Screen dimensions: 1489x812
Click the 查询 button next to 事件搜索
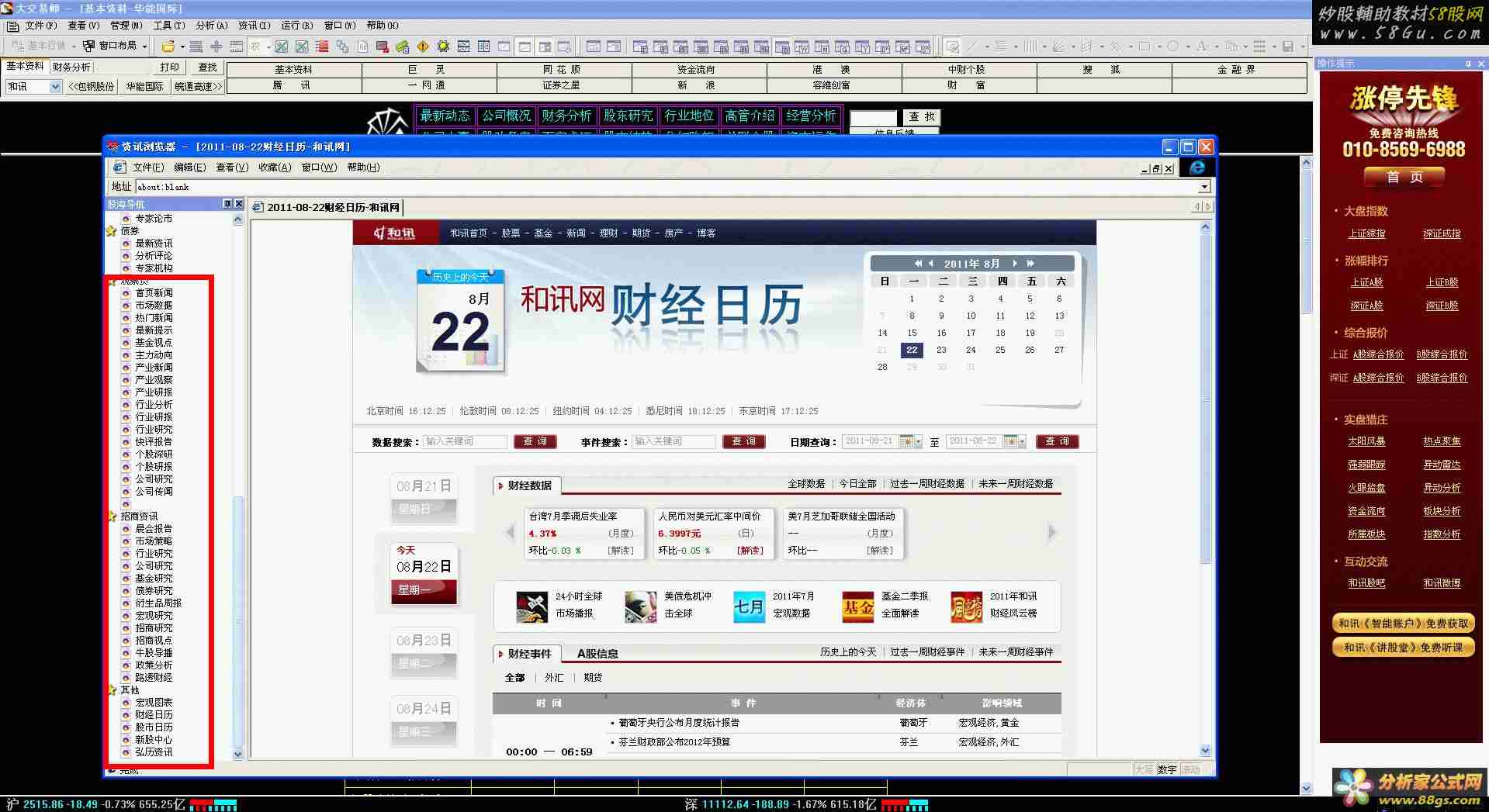pyautogui.click(x=743, y=441)
